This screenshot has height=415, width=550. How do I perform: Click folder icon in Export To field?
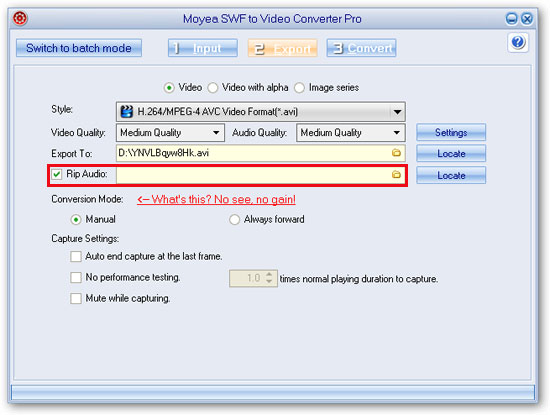(x=396, y=153)
